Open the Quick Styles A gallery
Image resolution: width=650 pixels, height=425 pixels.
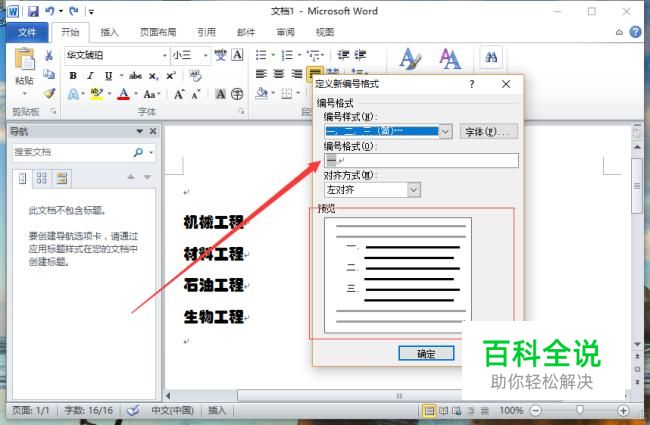(410, 58)
